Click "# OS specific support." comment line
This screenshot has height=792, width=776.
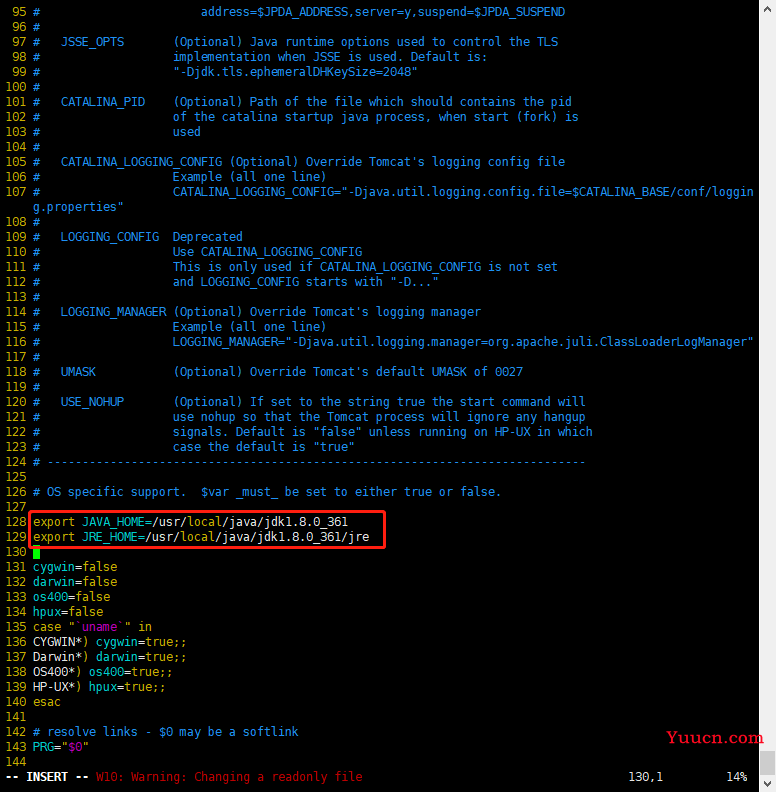(110, 492)
